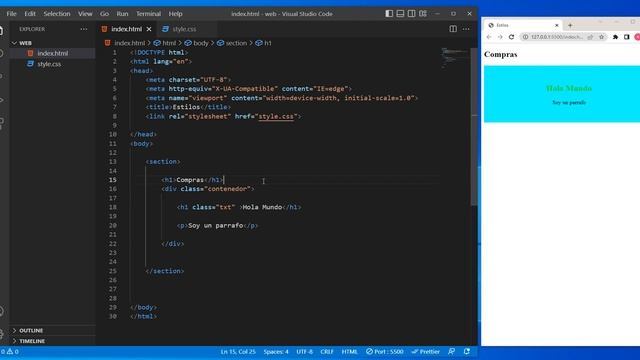This screenshot has height=360, width=640.
Task: Click the Split Editor Right icon
Action: pos(453,29)
